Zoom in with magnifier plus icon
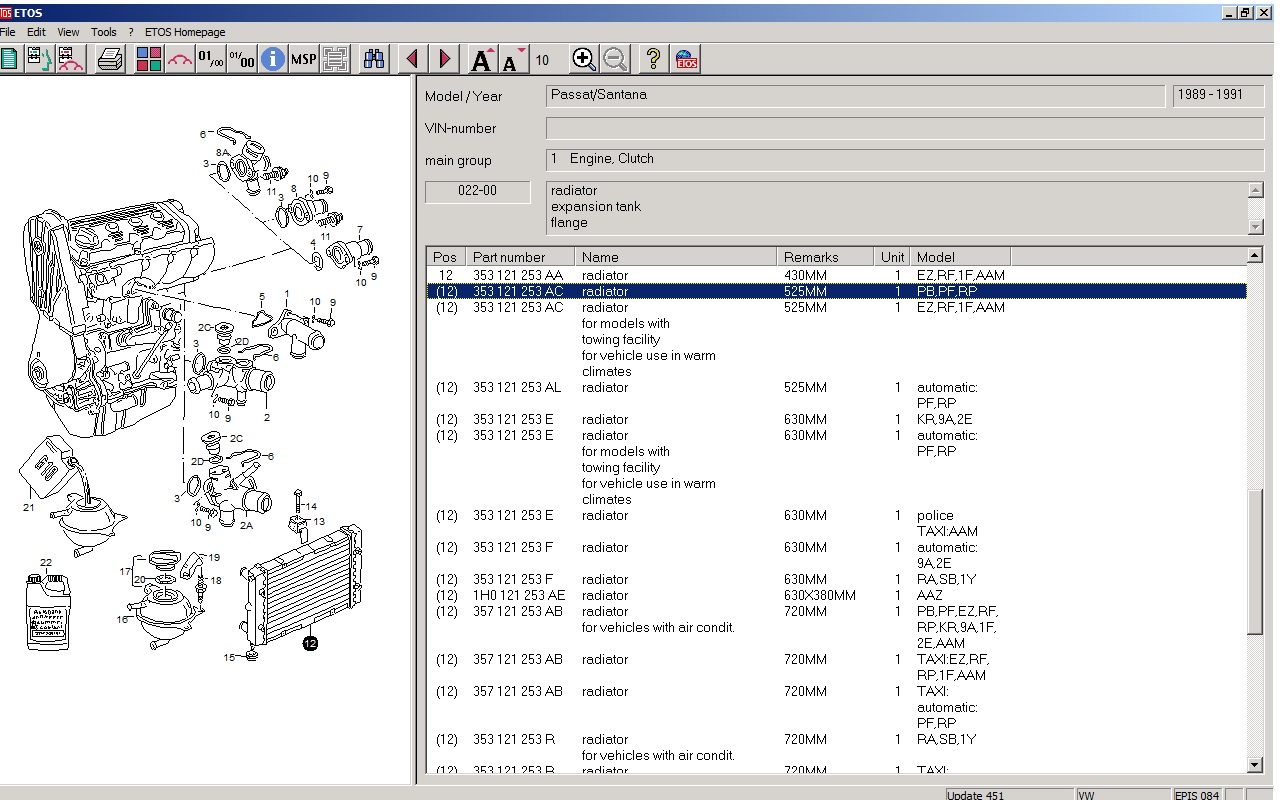This screenshot has height=800, width=1280. [584, 59]
